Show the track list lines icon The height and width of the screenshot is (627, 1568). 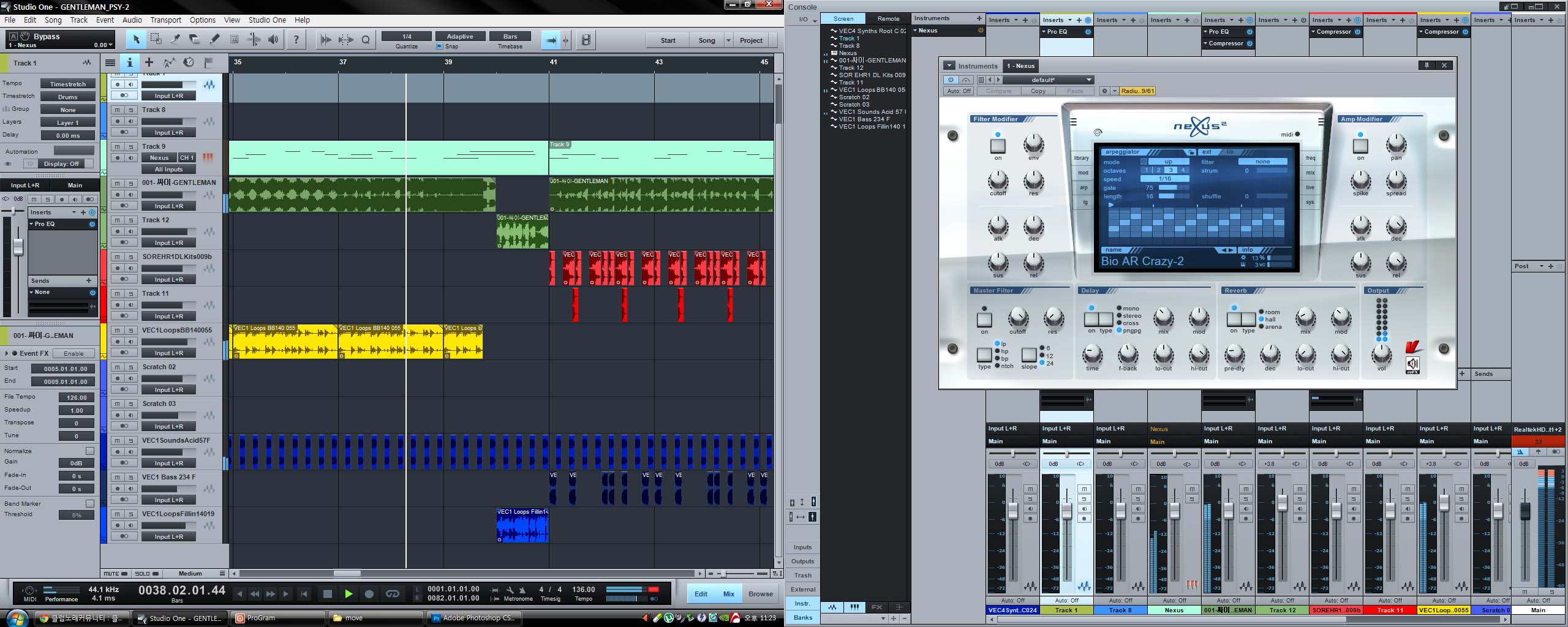[110, 62]
